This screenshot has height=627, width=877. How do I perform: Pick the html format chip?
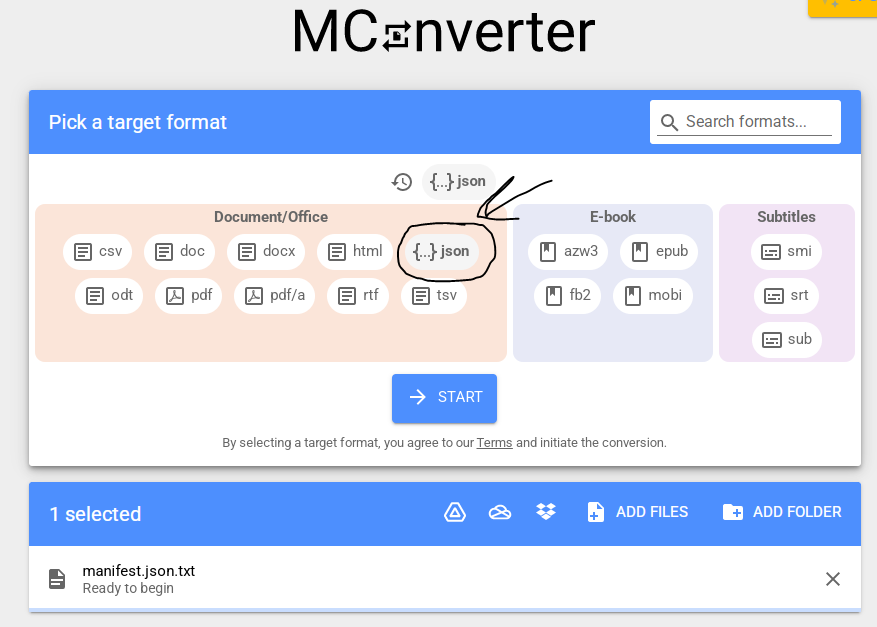[x=355, y=252]
